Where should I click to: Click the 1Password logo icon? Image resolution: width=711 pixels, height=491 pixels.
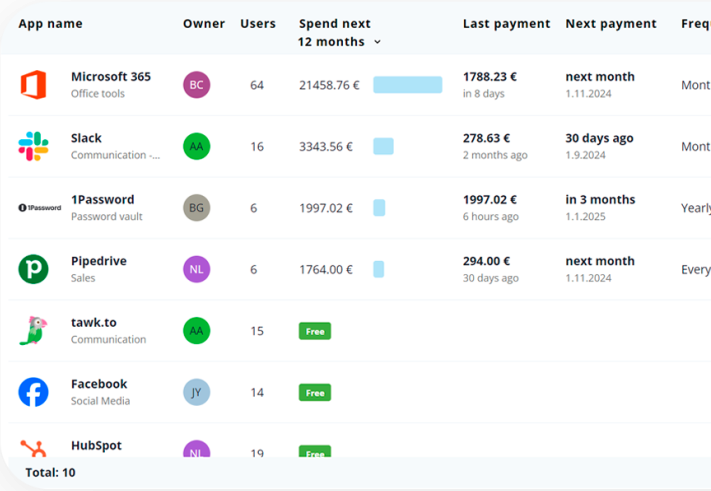(39, 208)
